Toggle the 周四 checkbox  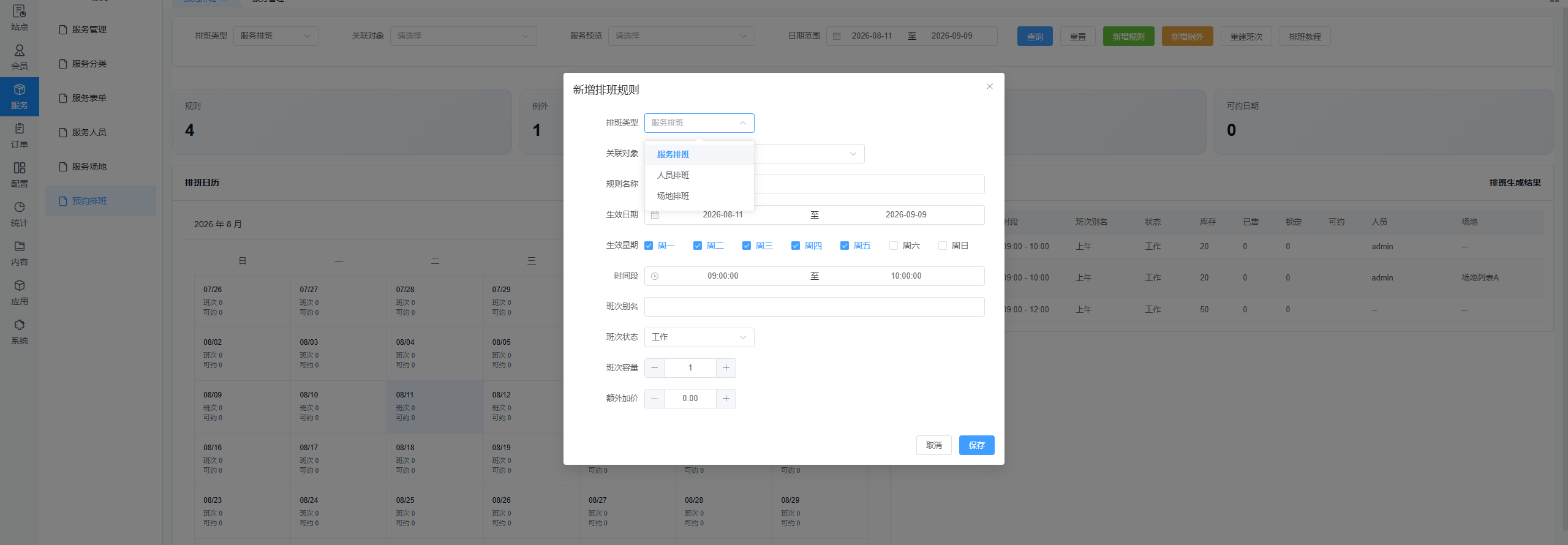[x=796, y=246]
